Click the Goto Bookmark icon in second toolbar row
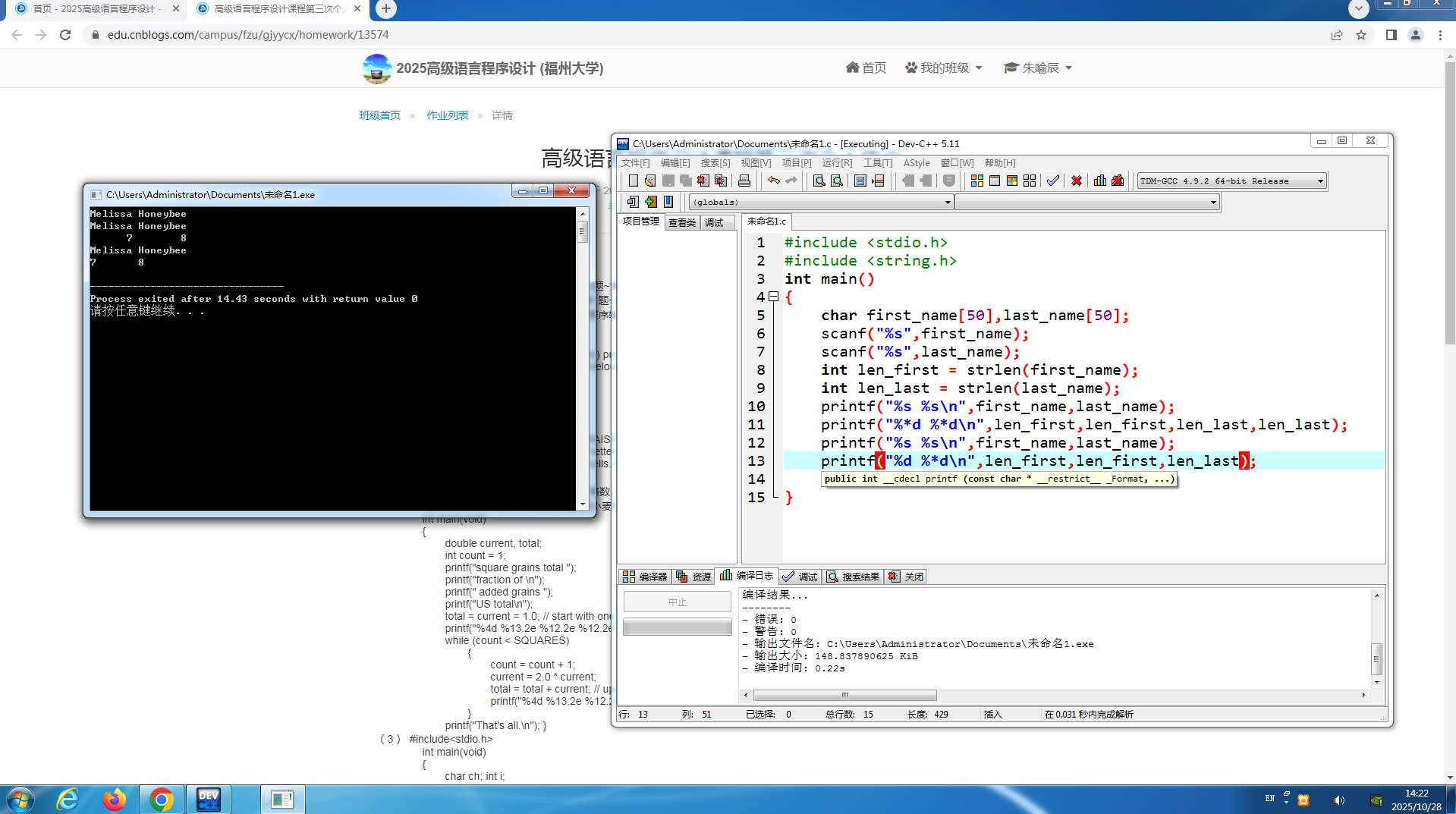The image size is (1456, 814). tap(668, 202)
